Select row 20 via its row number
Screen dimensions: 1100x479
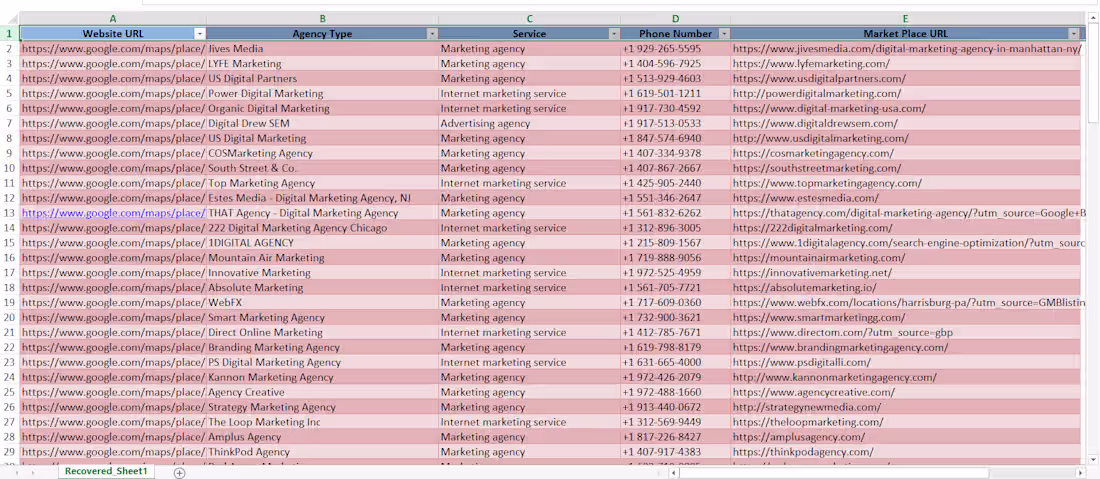(x=10, y=318)
